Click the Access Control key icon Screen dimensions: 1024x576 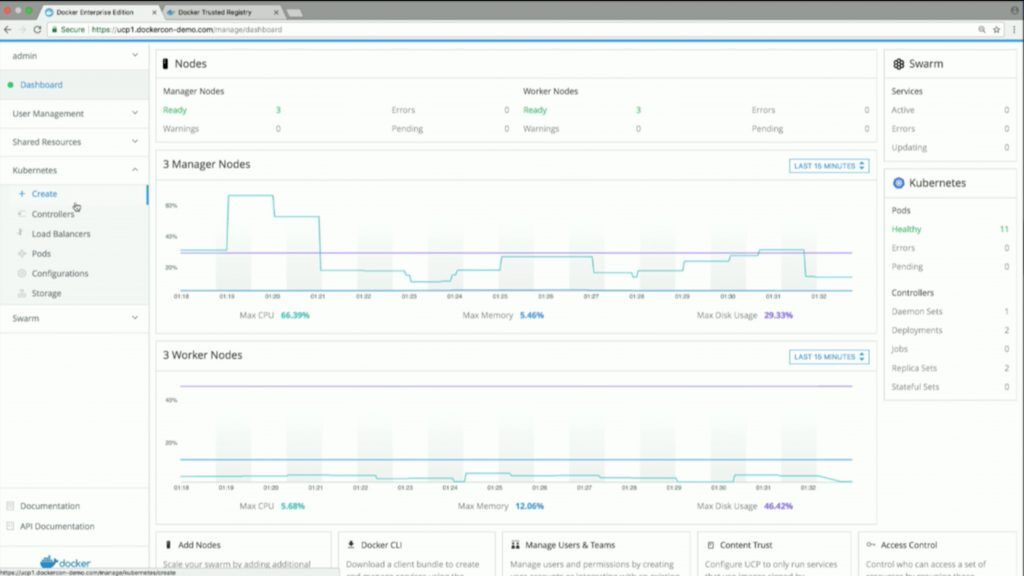pyautogui.click(x=871, y=545)
